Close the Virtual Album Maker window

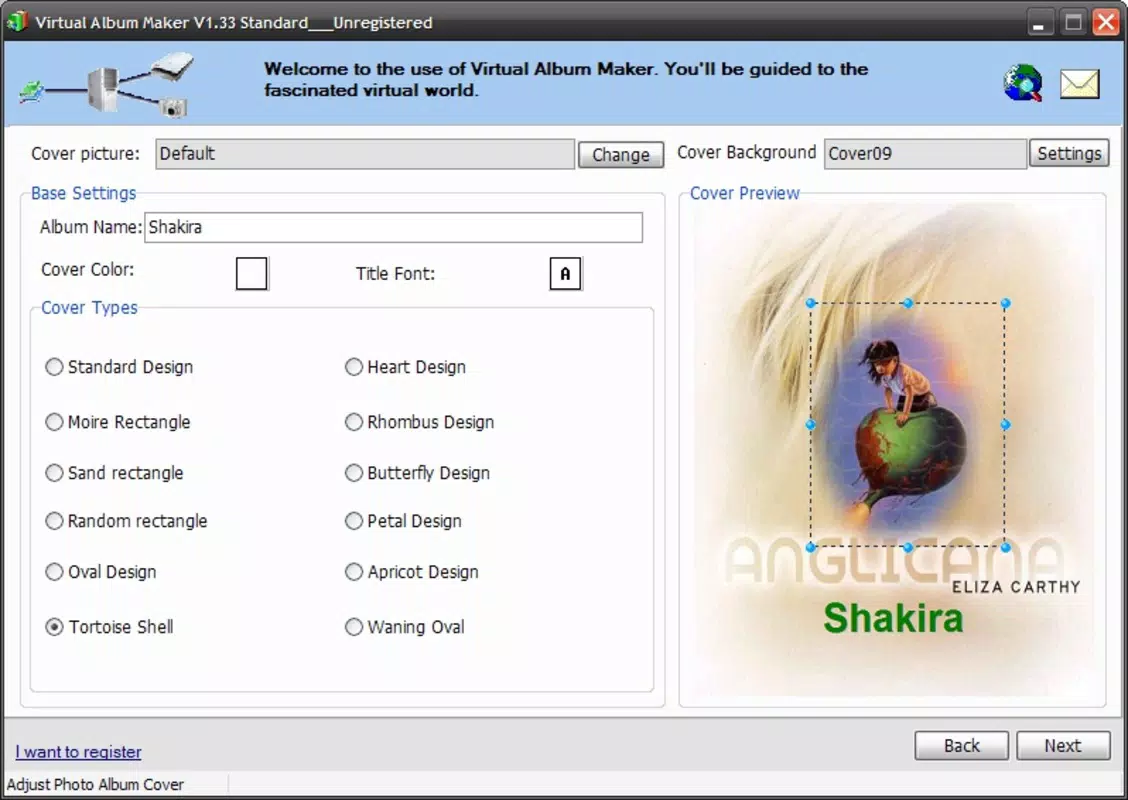pyautogui.click(x=1106, y=22)
